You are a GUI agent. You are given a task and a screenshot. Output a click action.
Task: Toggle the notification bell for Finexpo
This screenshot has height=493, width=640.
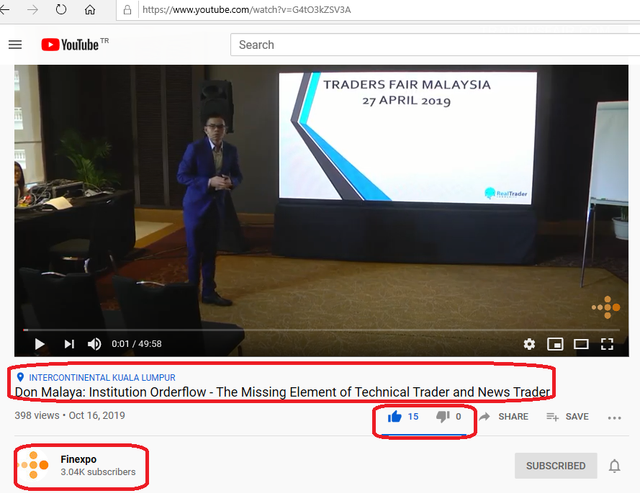click(x=614, y=466)
